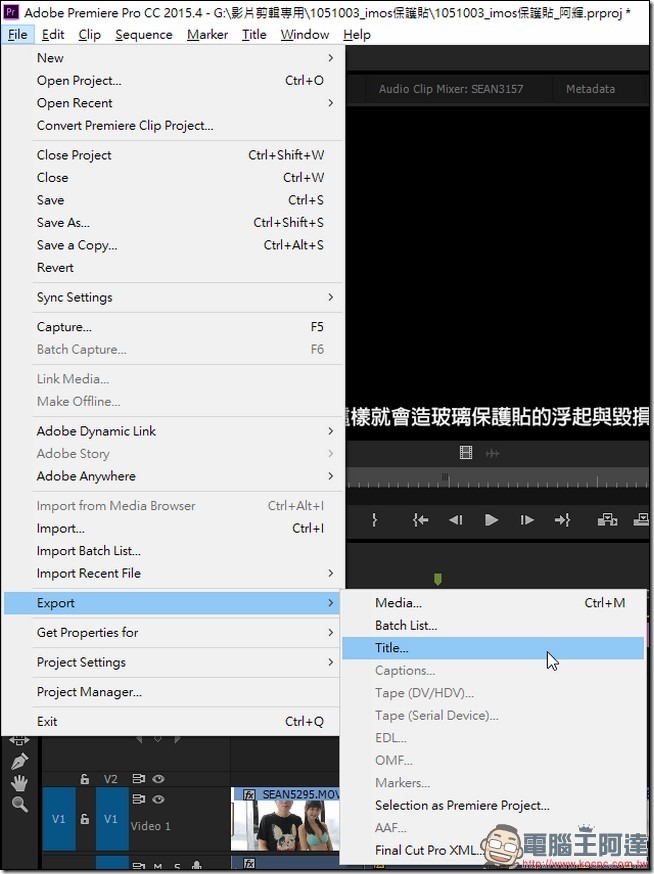The height and width of the screenshot is (874, 654).
Task: Click the Premiere Pro icon in title bar
Action: (11, 12)
